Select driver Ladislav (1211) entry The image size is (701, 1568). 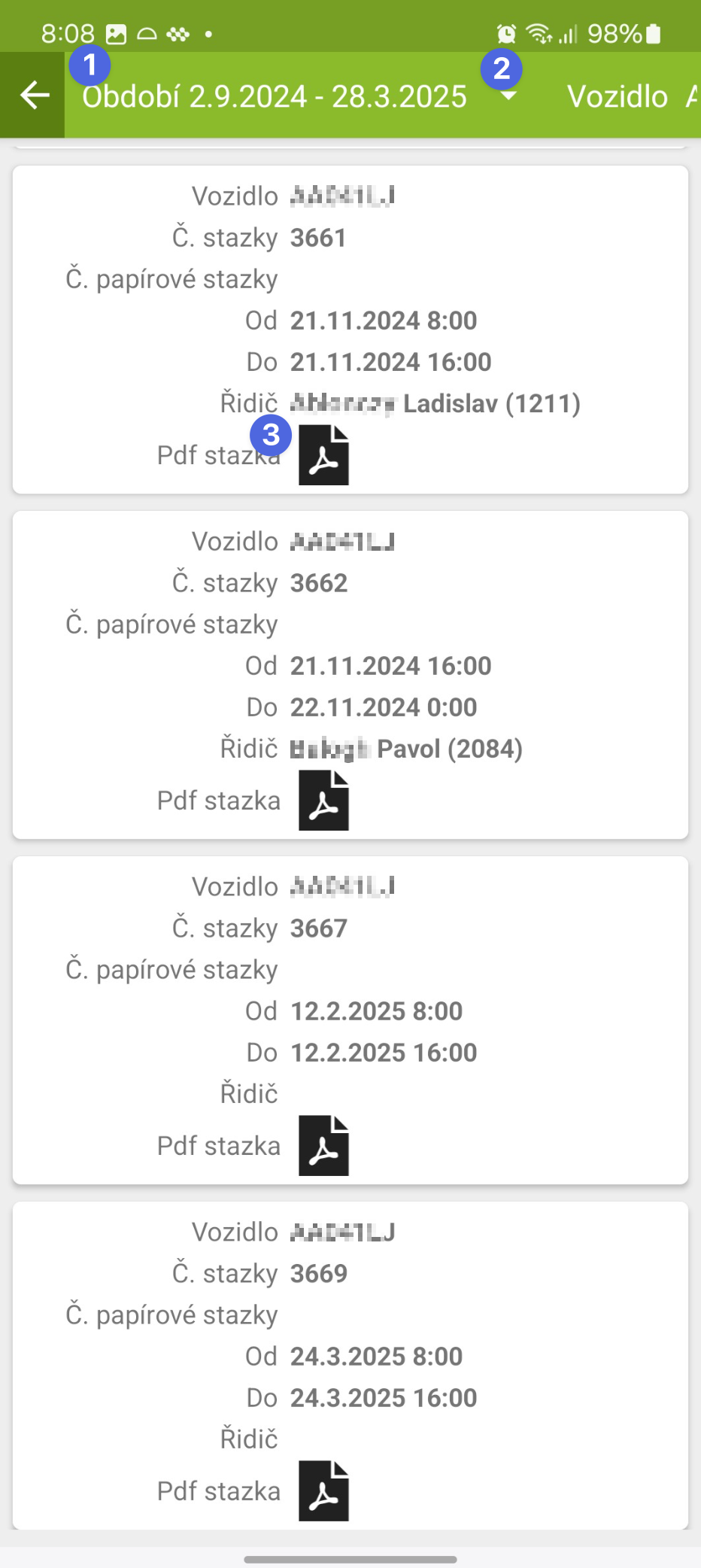(x=435, y=403)
